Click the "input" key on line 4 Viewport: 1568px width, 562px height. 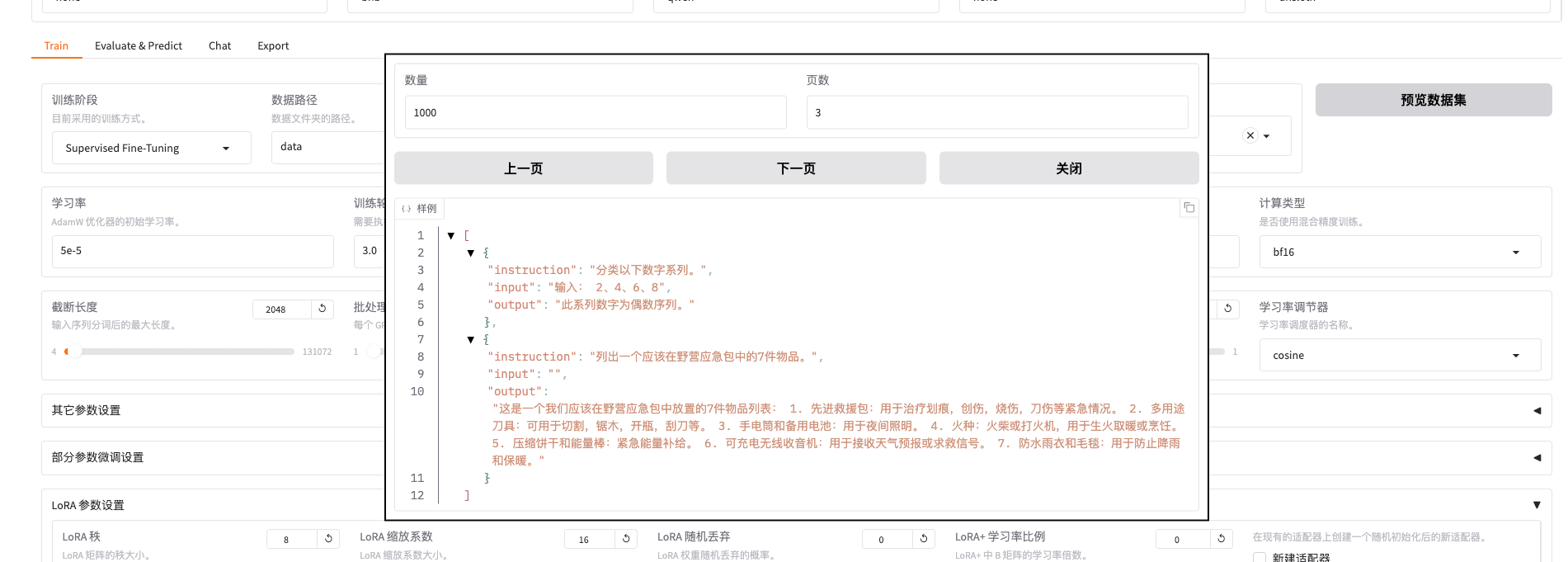pos(511,288)
